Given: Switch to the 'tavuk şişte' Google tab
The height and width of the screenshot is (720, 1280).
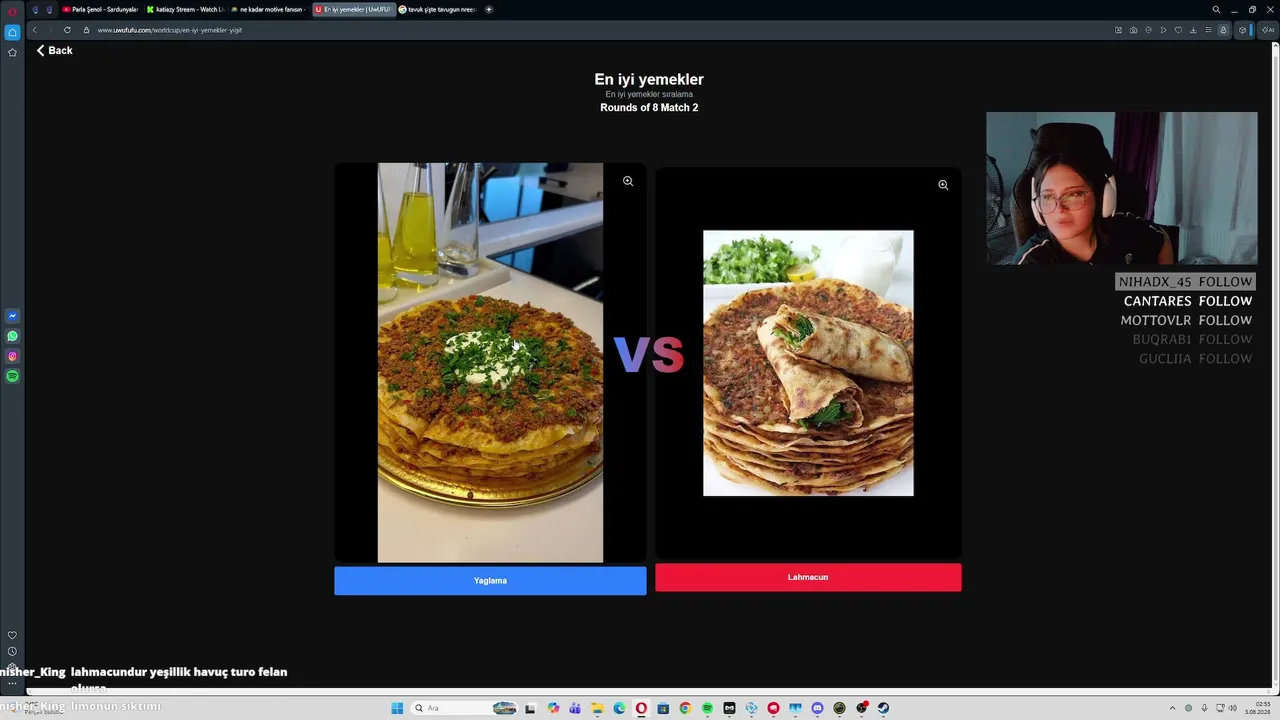Looking at the screenshot, I should [438, 9].
